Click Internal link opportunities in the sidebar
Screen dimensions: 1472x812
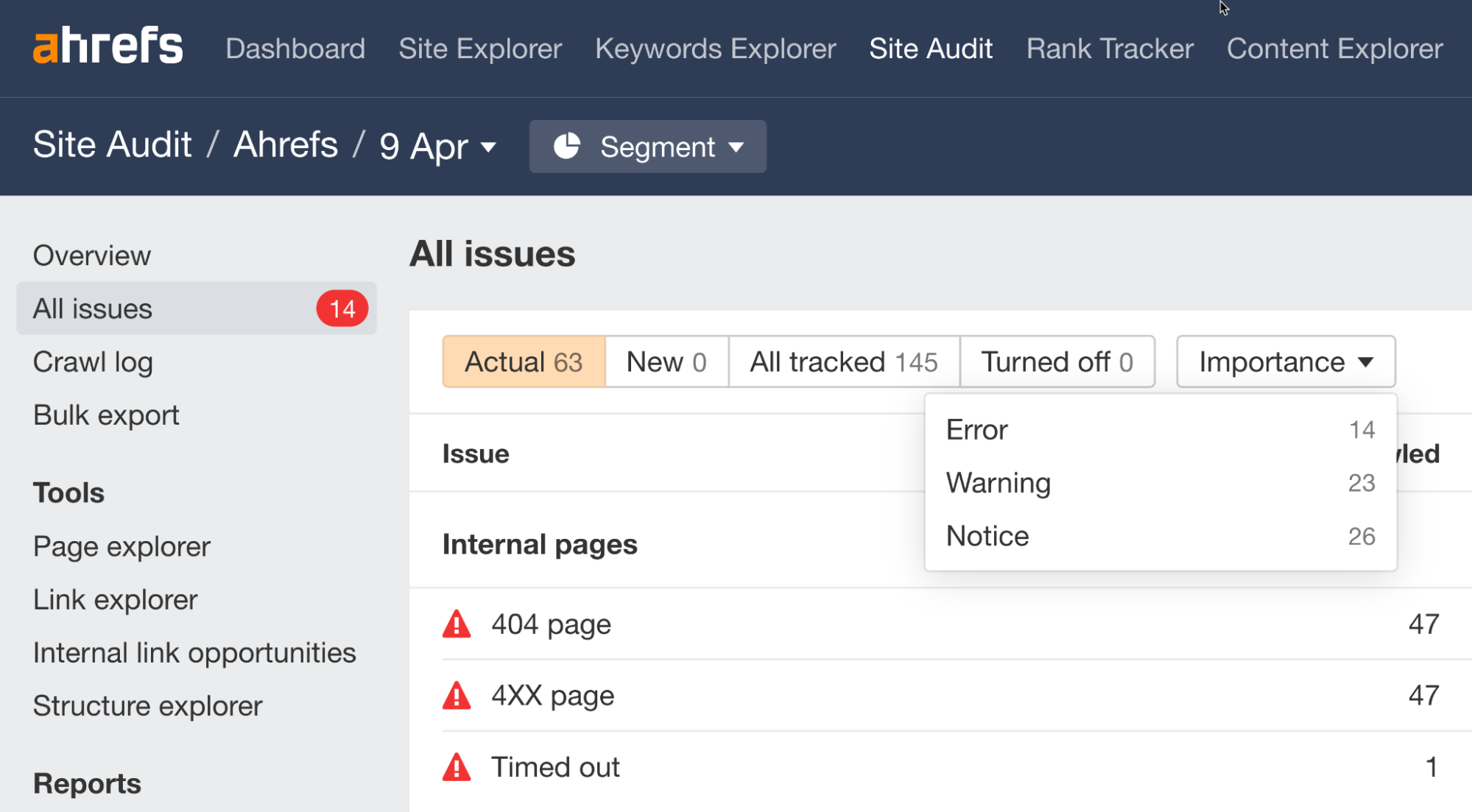[194, 652]
